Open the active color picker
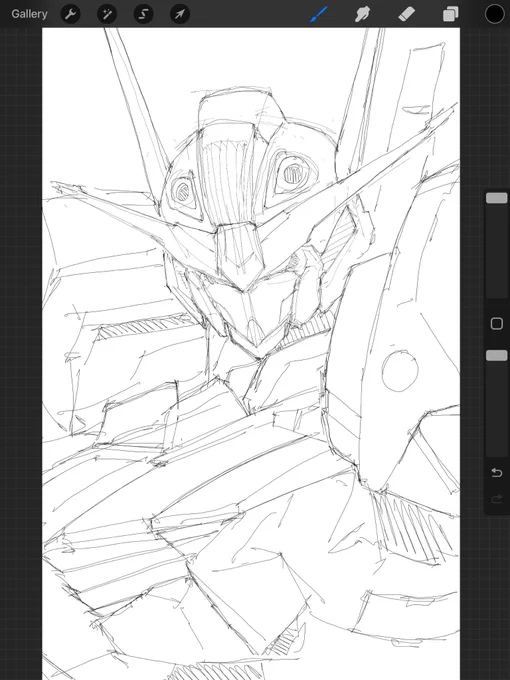 click(494, 14)
